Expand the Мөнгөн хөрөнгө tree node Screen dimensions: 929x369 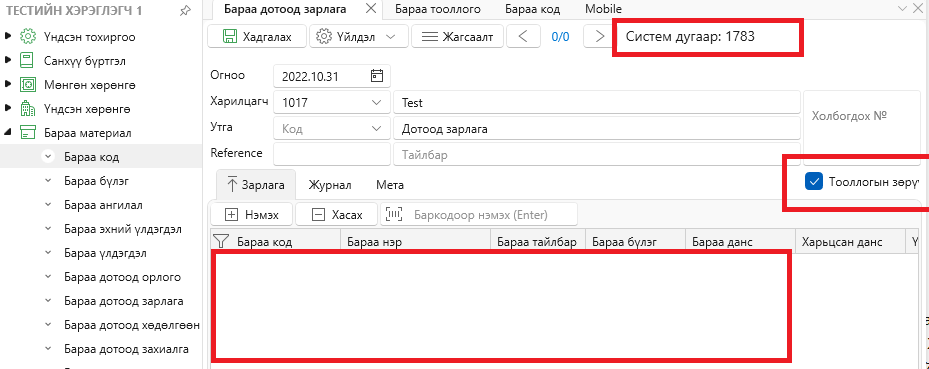click(x=8, y=85)
